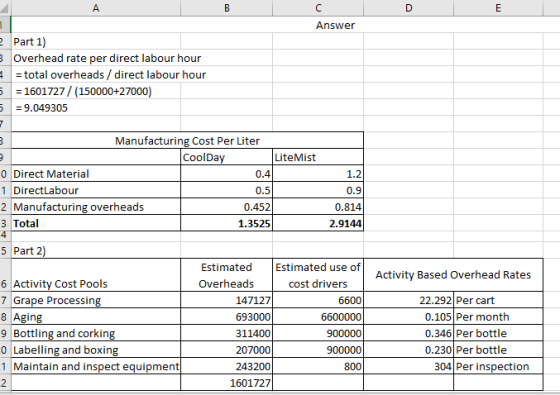Select Aging cost driver 6600000
Screen dimensions: 560x395
[318, 316]
